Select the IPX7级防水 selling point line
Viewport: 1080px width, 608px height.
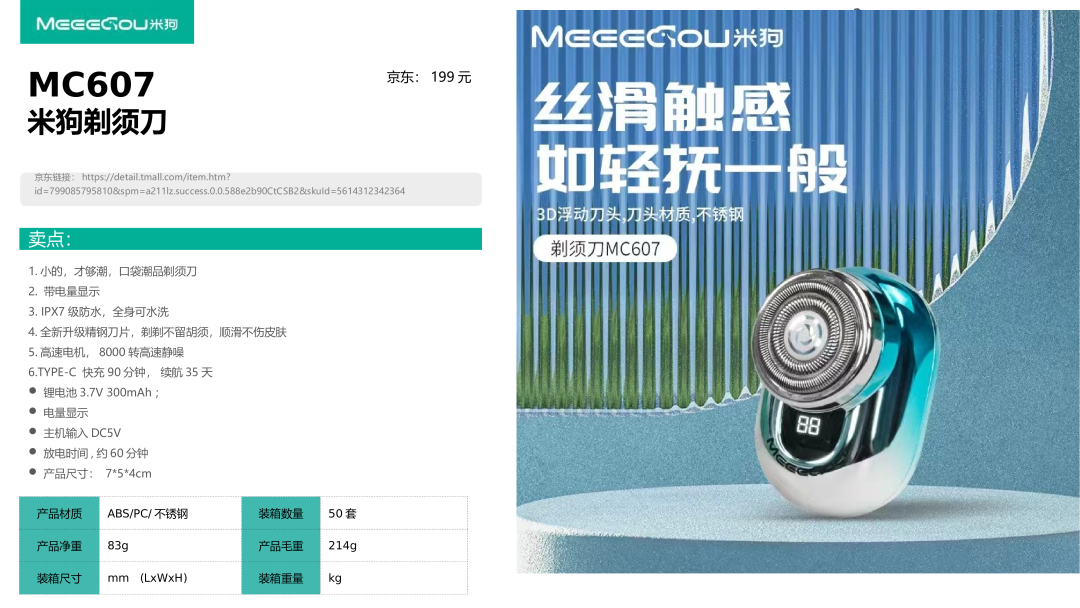point(98,311)
